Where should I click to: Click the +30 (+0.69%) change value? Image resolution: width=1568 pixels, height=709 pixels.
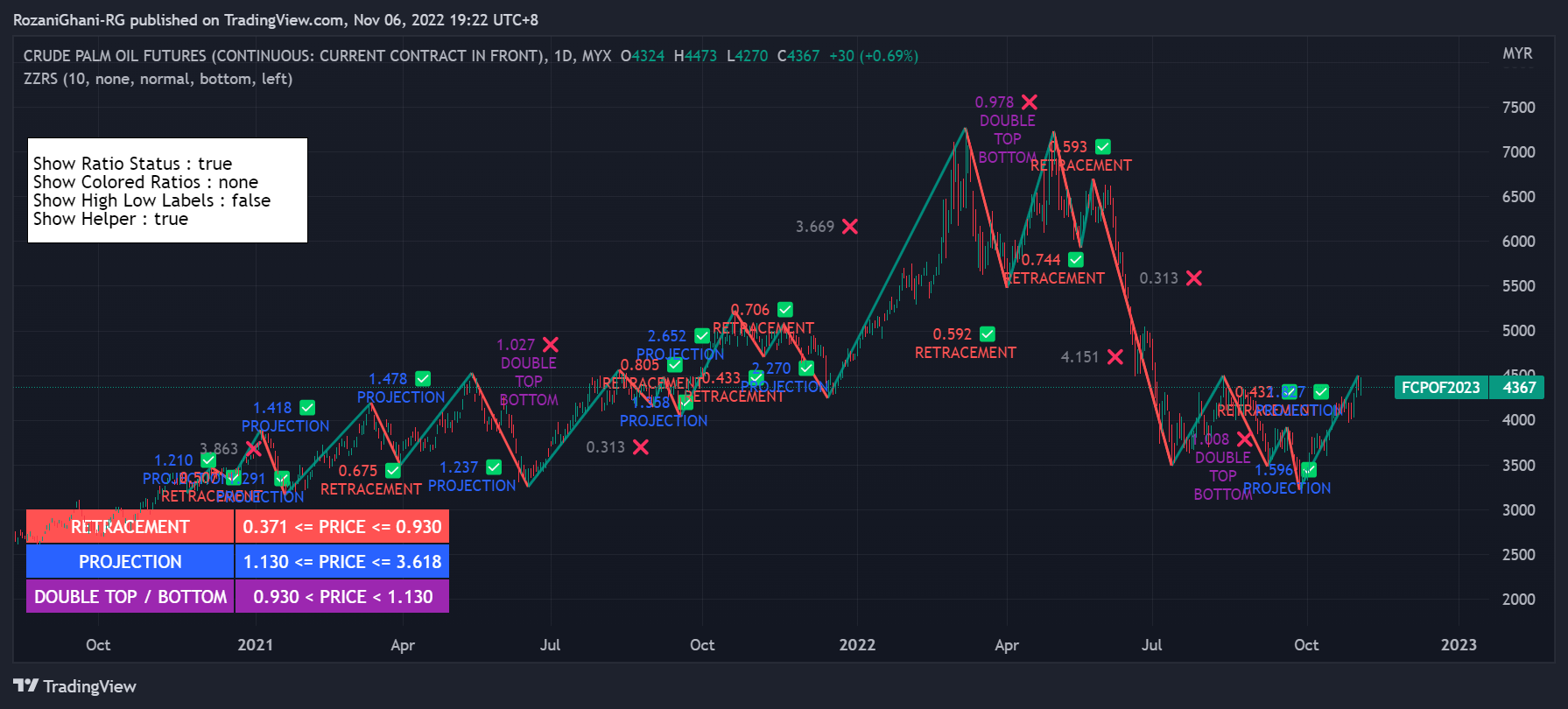click(x=874, y=56)
